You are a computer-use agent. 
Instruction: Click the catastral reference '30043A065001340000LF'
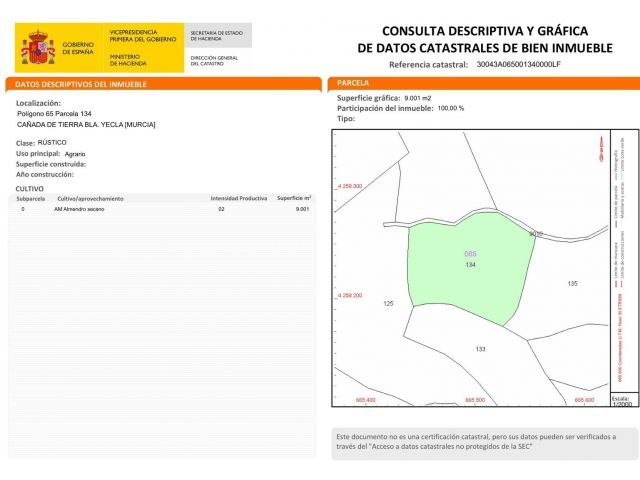click(x=518, y=64)
